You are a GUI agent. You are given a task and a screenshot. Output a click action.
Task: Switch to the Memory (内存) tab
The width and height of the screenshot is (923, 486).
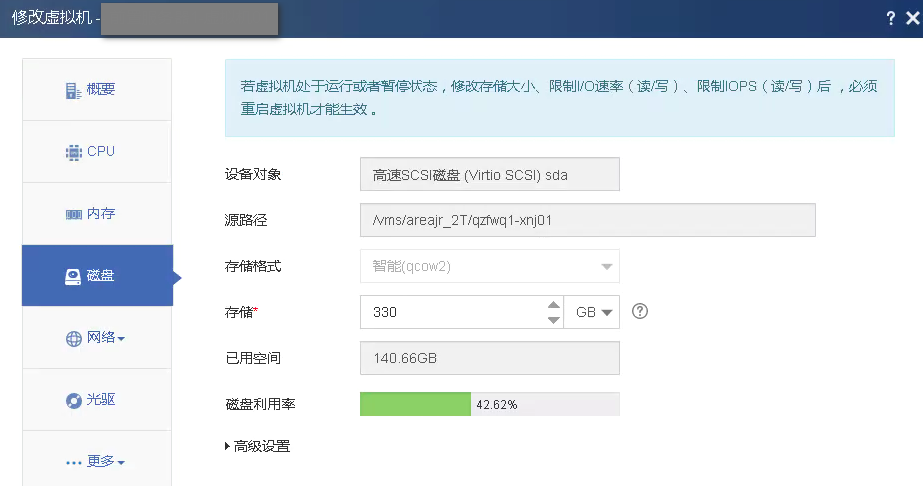click(100, 214)
